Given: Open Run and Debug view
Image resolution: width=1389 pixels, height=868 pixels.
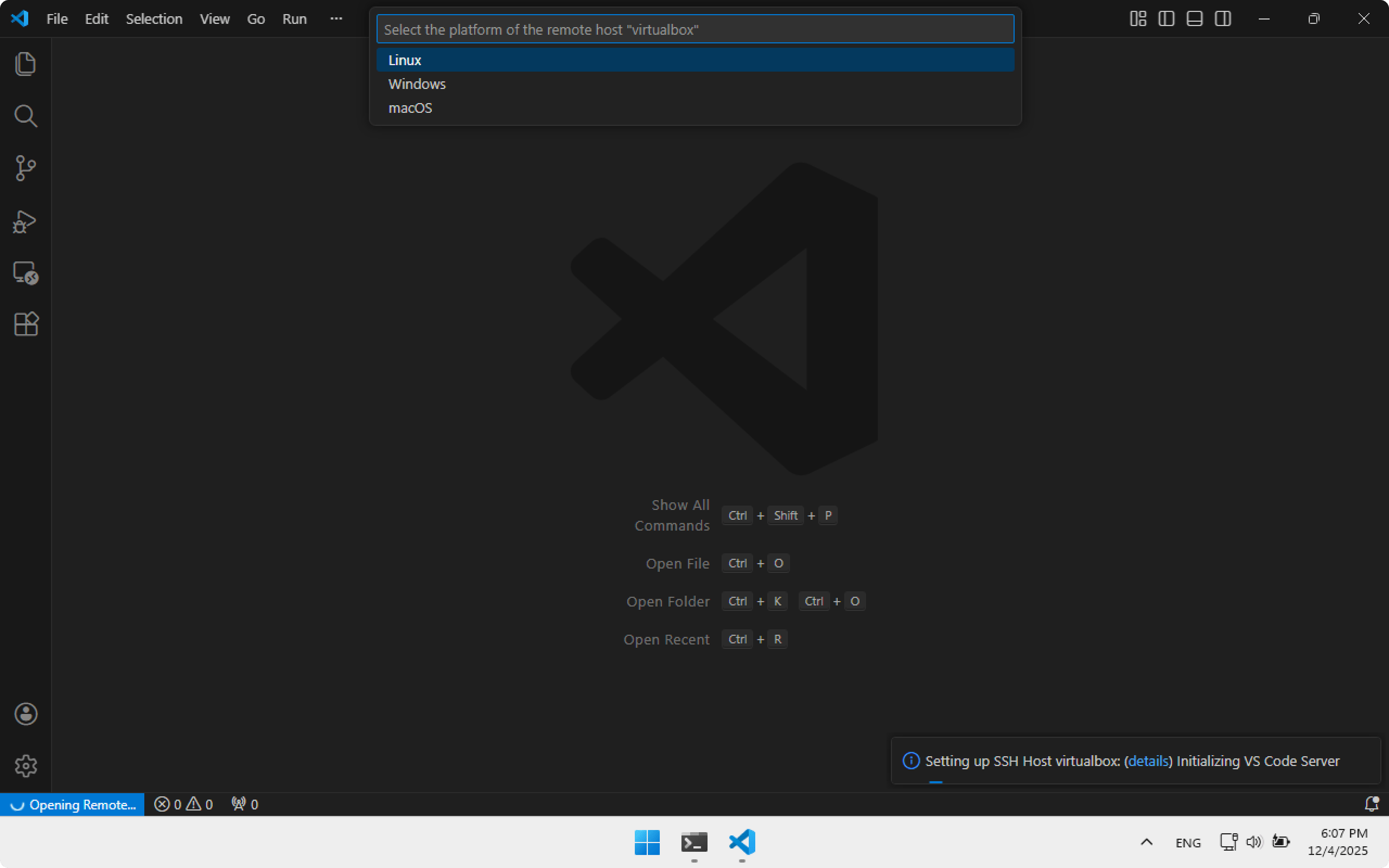Looking at the screenshot, I should [x=26, y=221].
